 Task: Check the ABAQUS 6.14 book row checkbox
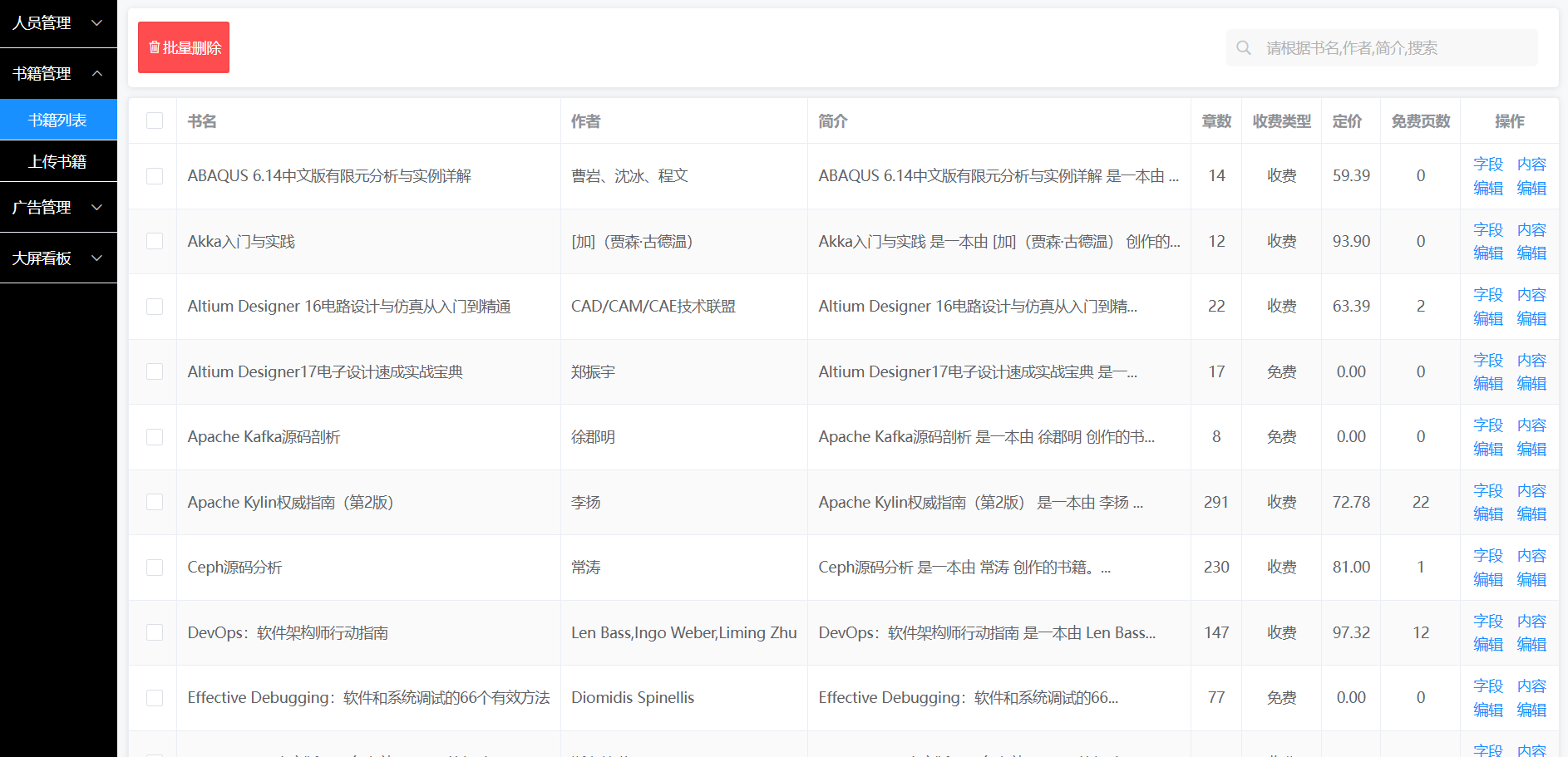pyautogui.click(x=155, y=176)
